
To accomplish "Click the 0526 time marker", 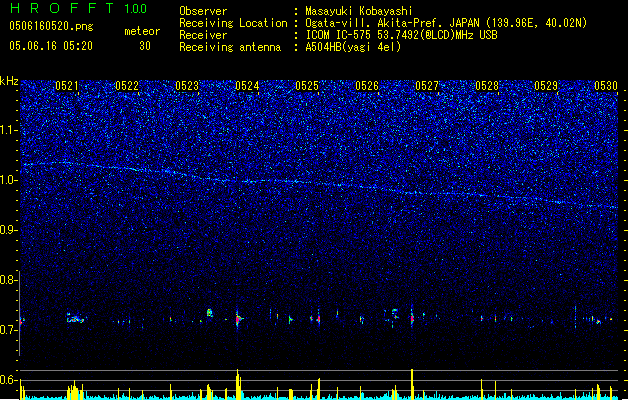I will coord(367,86).
